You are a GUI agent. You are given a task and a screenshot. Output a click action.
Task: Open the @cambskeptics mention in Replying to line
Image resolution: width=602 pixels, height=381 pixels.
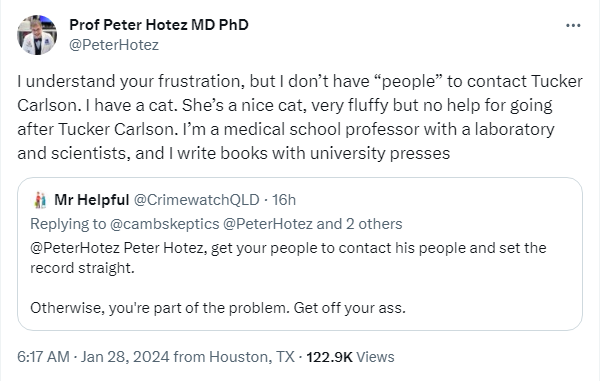[x=165, y=224]
